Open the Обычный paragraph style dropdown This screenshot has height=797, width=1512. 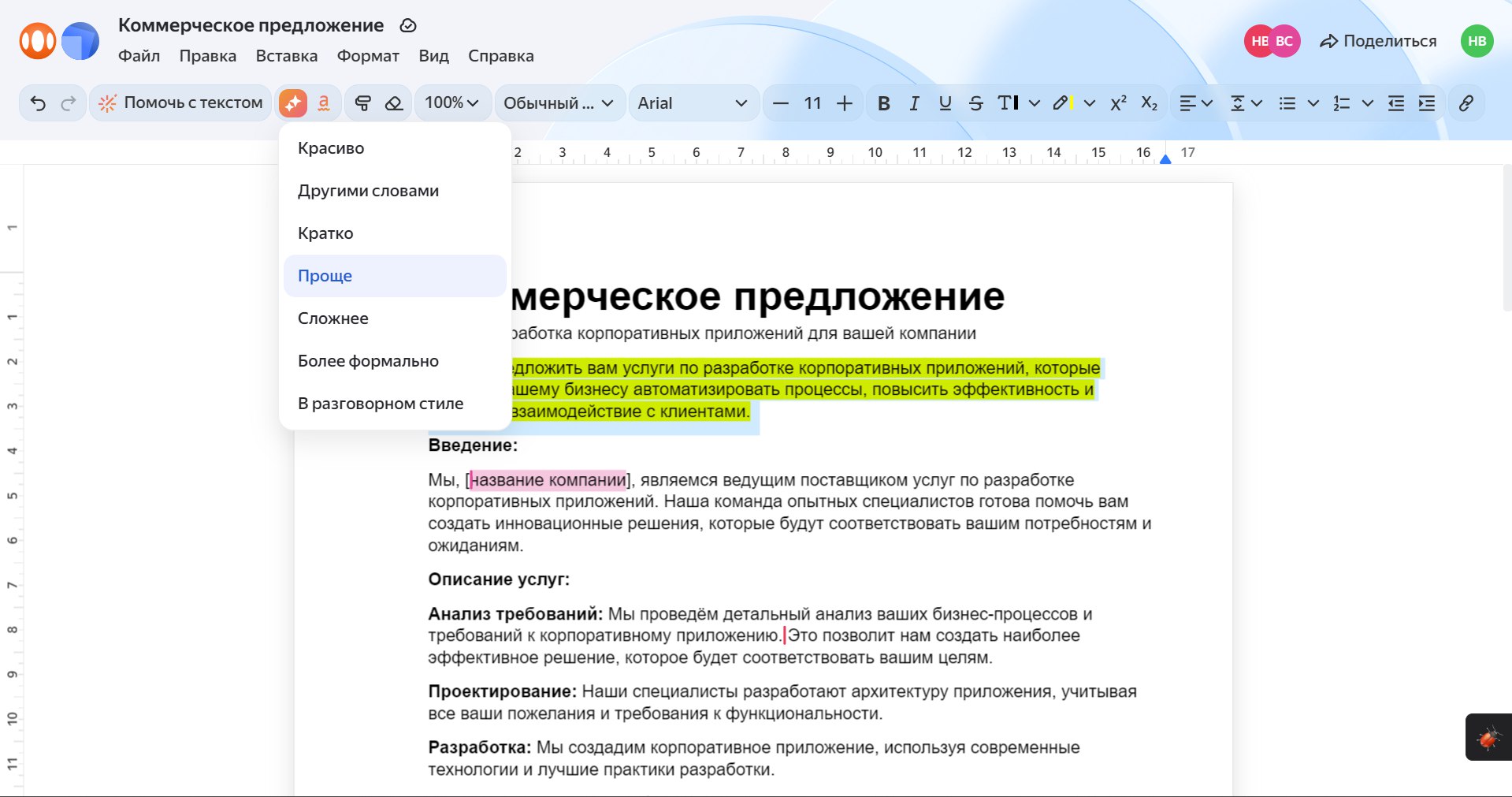[x=558, y=102]
